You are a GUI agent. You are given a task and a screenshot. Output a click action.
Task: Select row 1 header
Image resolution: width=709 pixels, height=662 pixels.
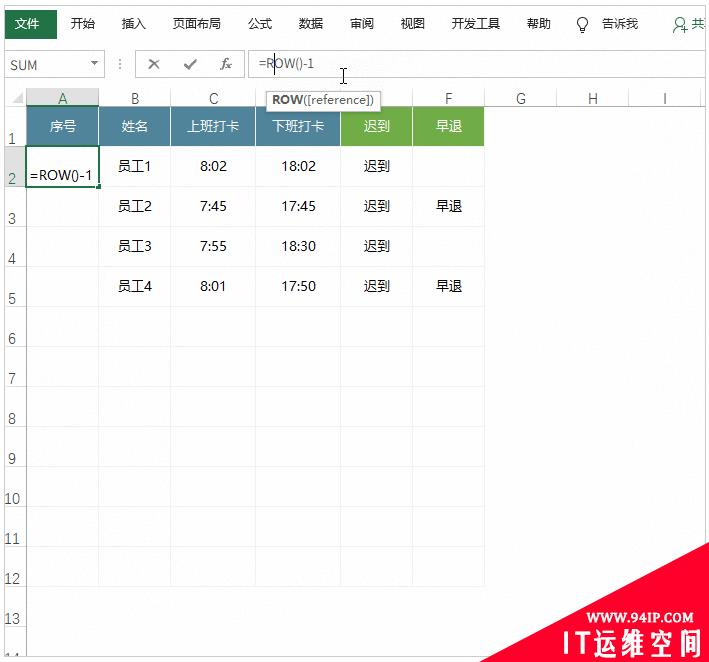15,127
